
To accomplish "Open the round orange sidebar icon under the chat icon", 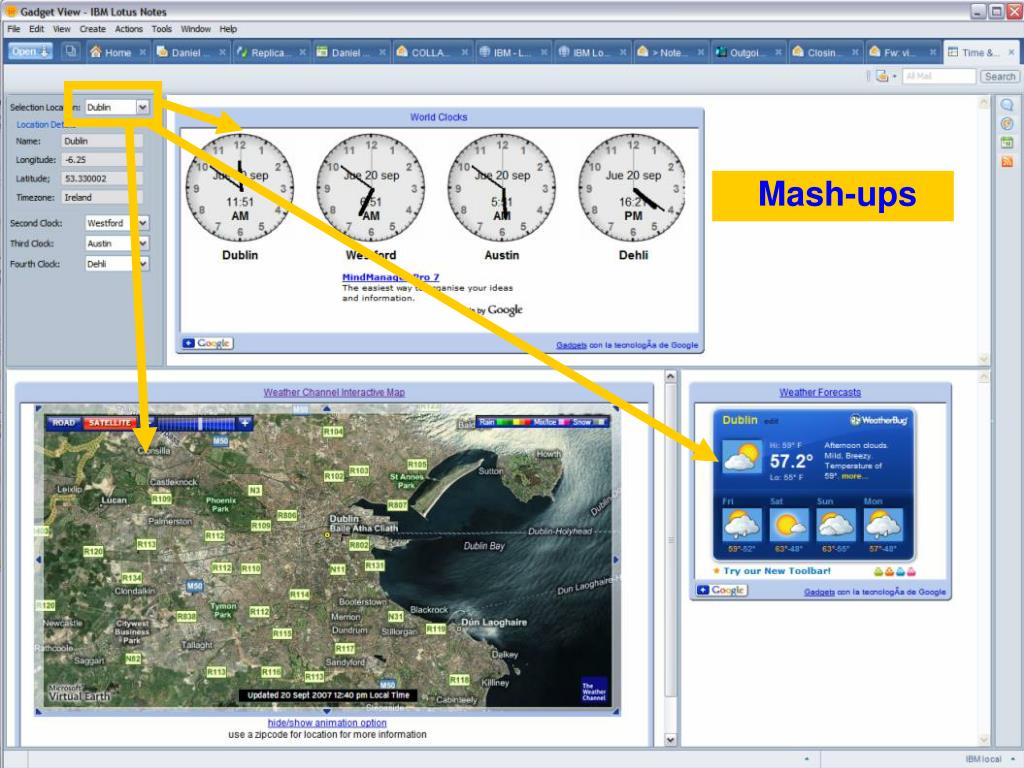I will (1007, 123).
